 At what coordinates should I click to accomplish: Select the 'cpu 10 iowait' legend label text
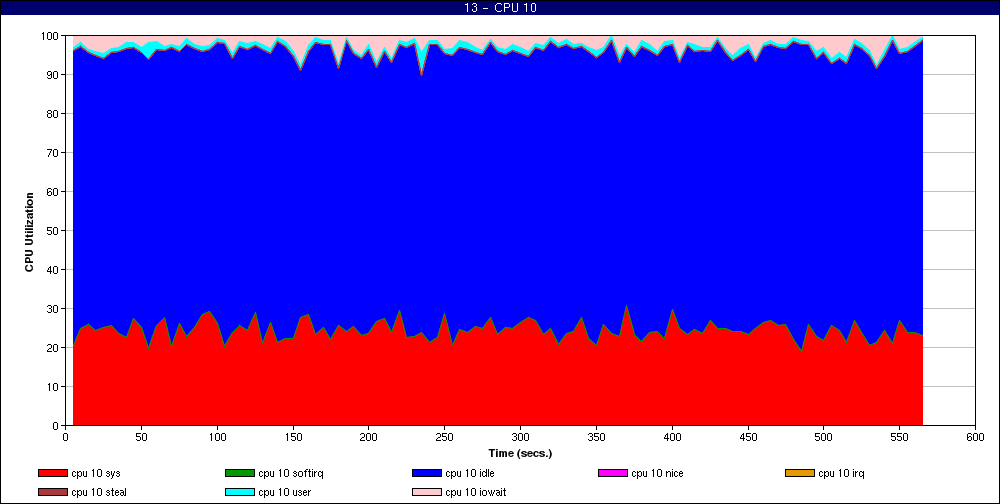coord(476,492)
